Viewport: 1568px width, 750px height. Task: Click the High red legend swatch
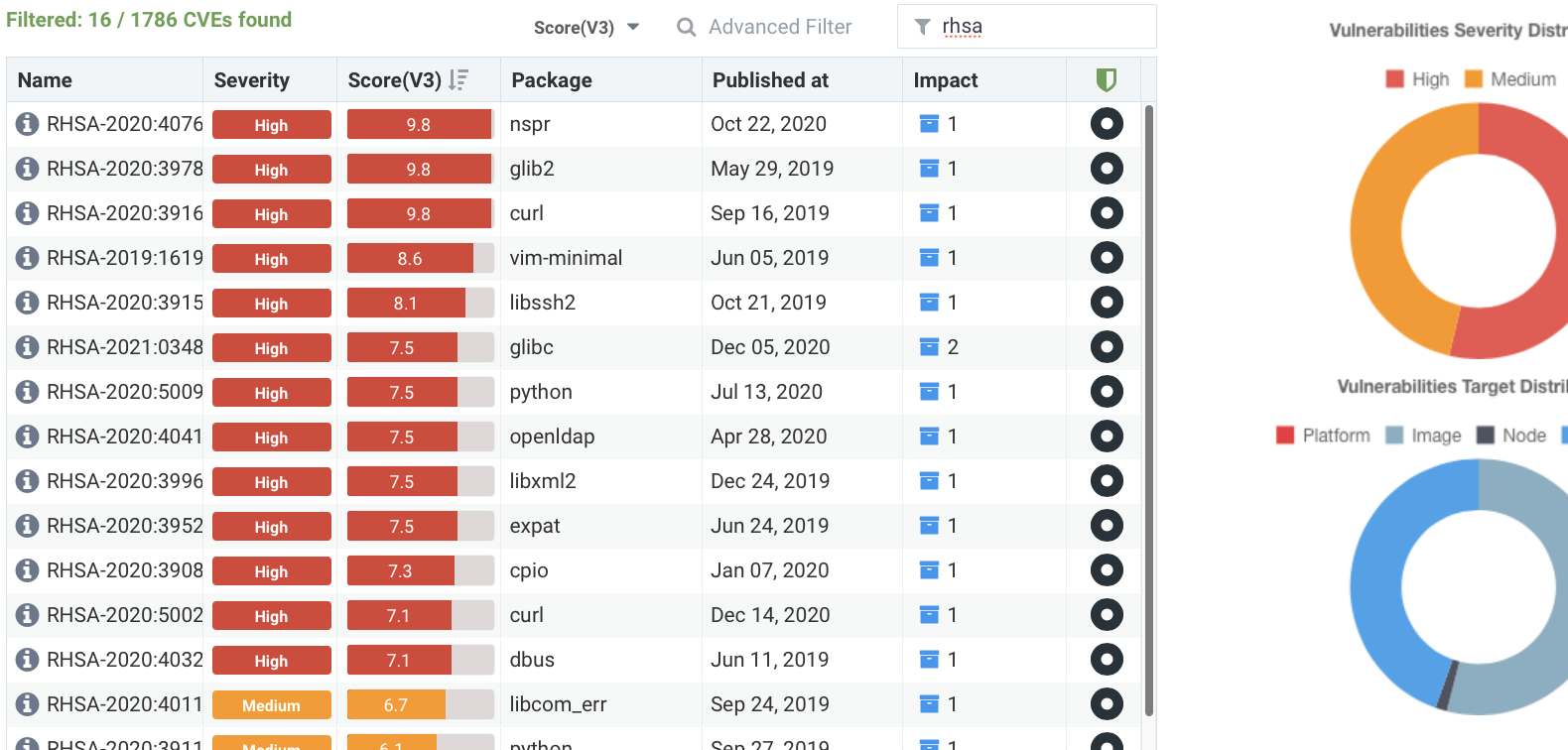click(x=1394, y=79)
